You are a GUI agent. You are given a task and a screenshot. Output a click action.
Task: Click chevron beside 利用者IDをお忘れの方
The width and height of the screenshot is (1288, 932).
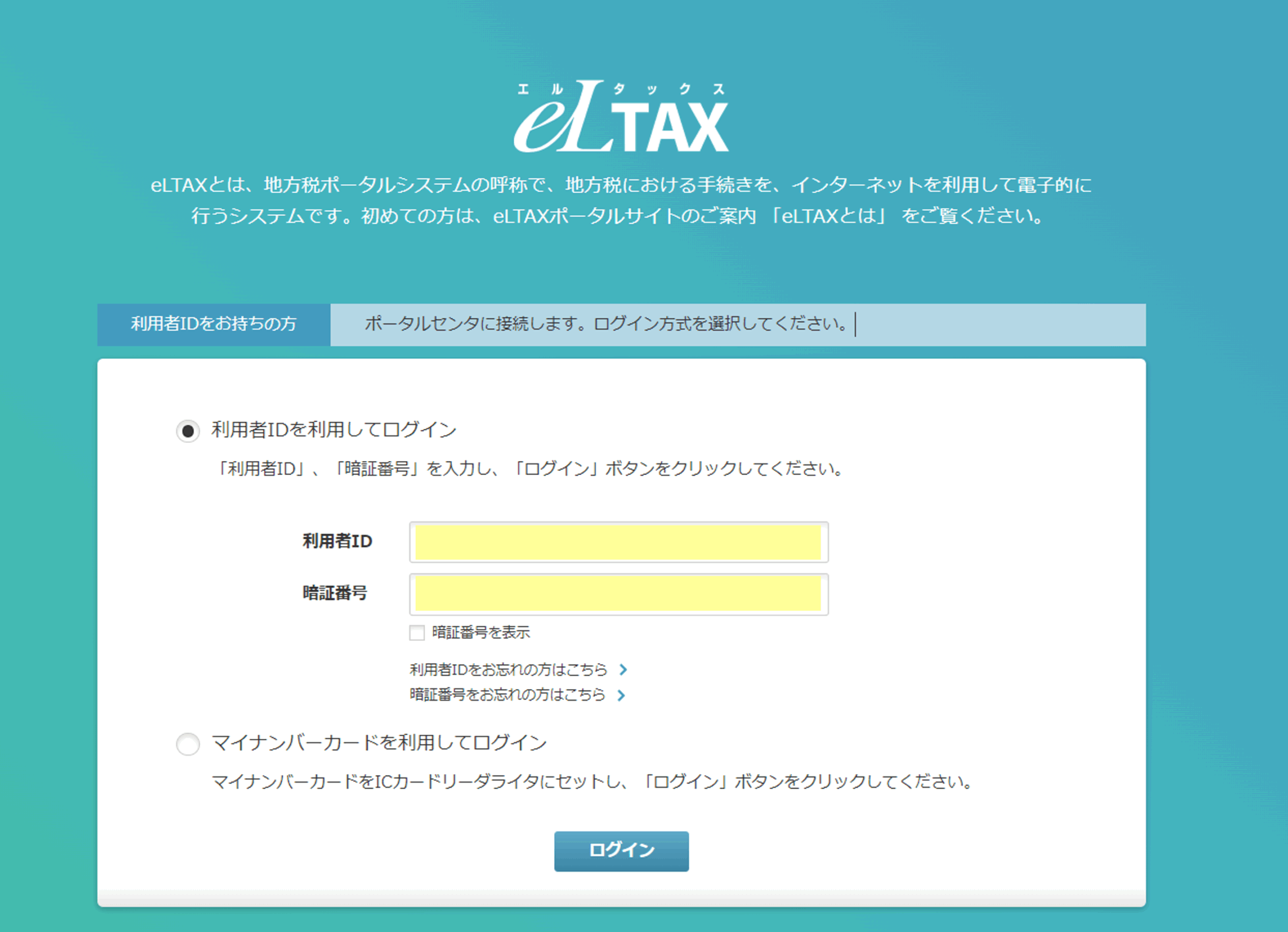623,670
